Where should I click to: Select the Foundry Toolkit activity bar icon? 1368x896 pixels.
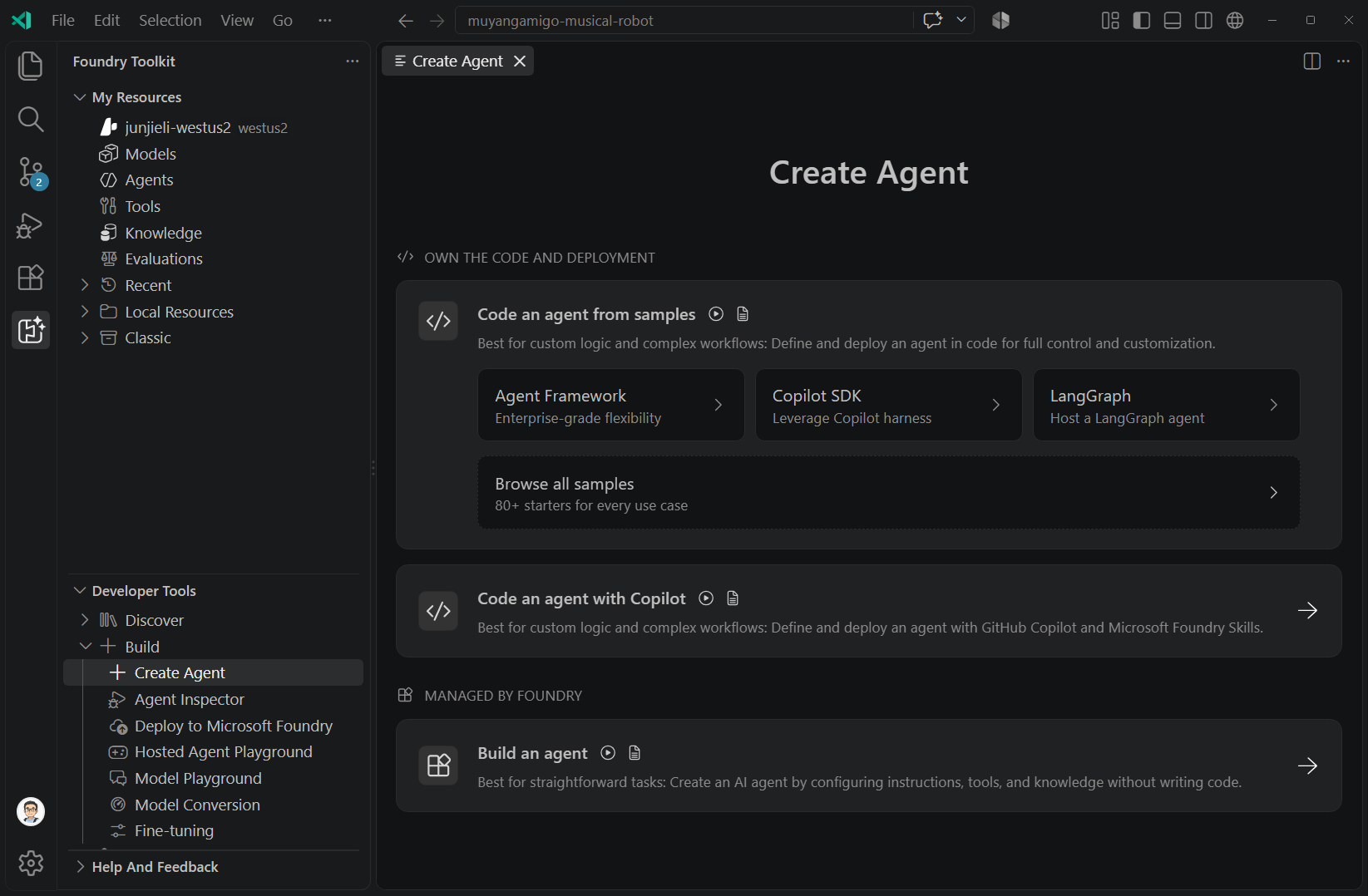click(x=31, y=331)
